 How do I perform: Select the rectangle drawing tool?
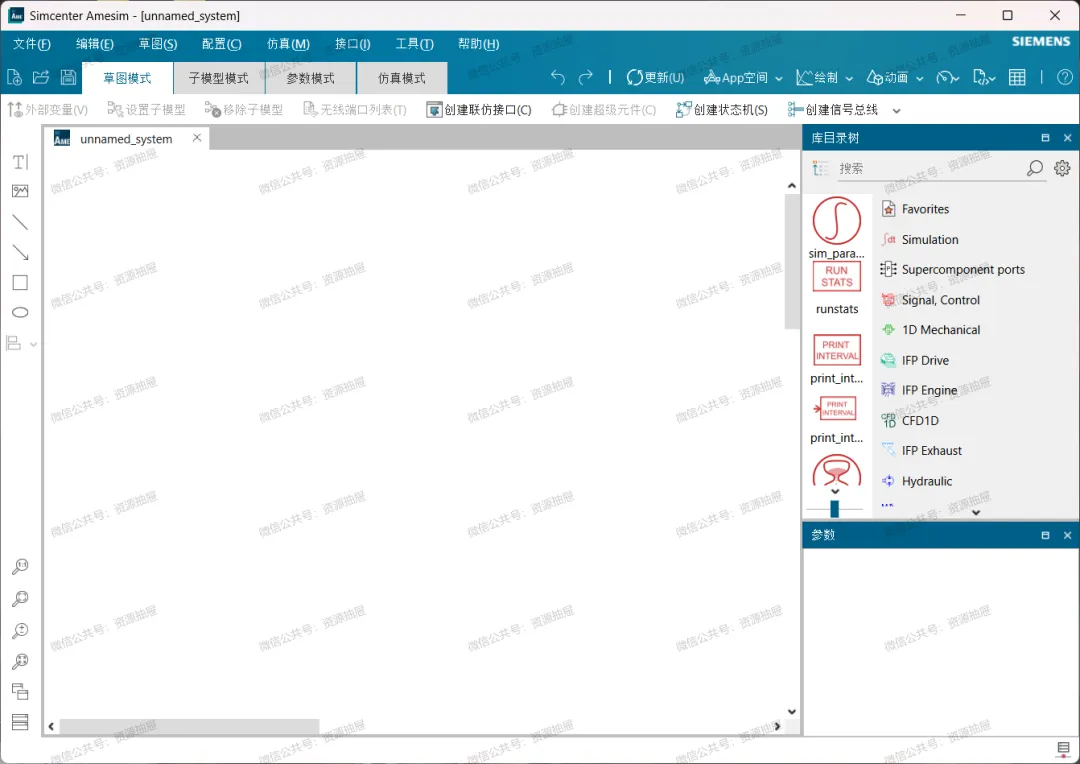coord(21,282)
